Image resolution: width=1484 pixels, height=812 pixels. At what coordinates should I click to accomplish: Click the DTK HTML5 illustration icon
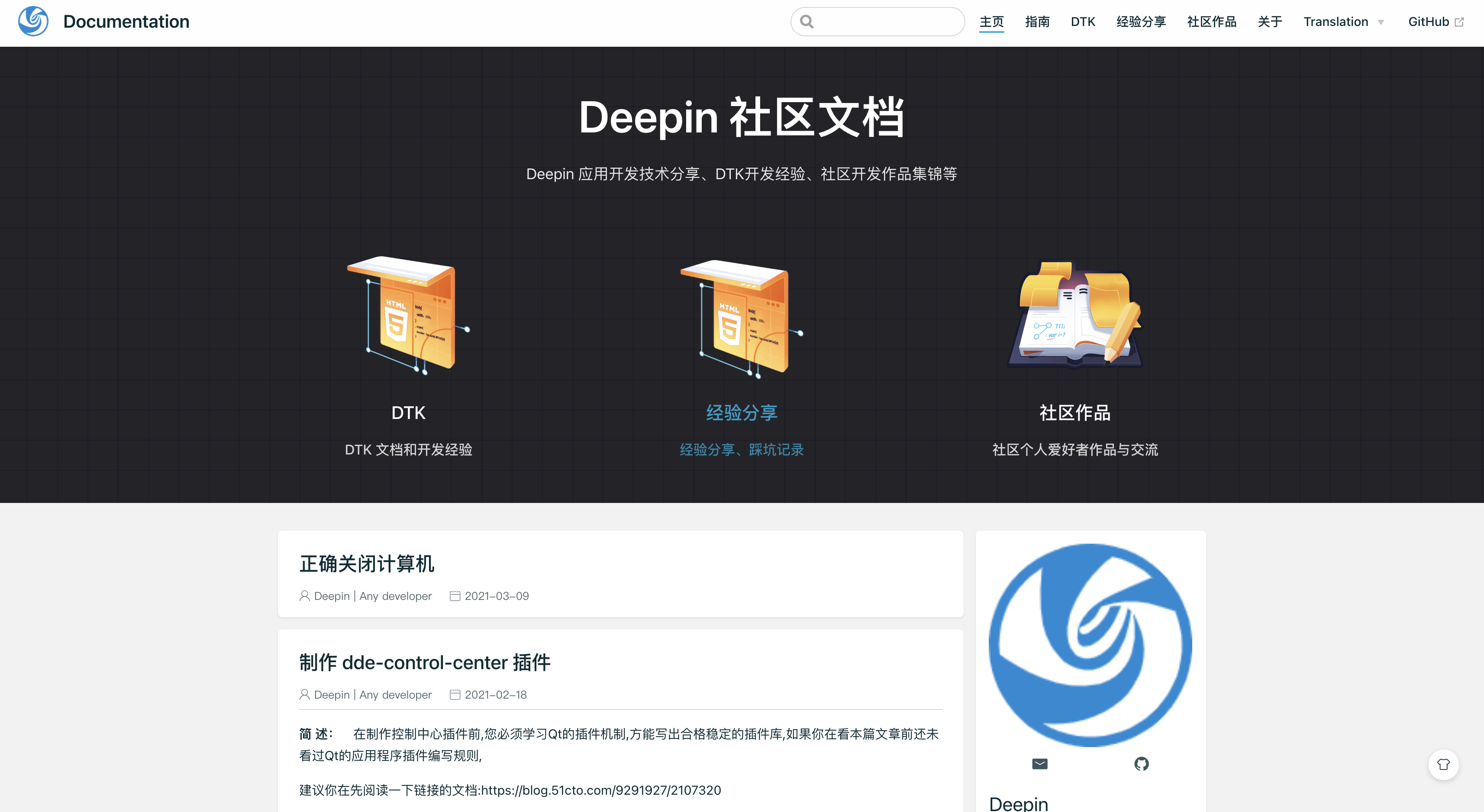408,315
